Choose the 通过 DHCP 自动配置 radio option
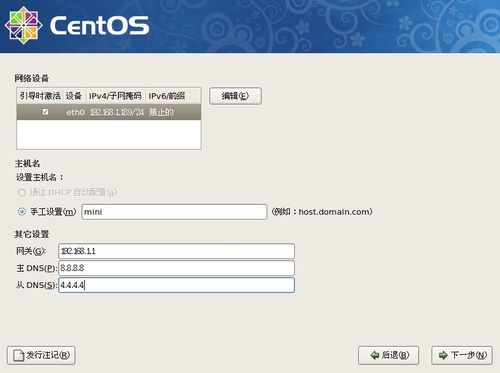The width and height of the screenshot is (500, 373). click(x=22, y=193)
